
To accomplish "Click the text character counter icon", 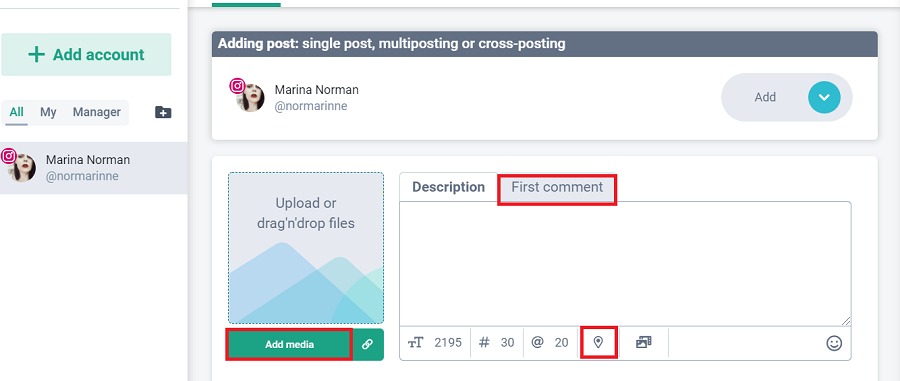I will click(416, 343).
